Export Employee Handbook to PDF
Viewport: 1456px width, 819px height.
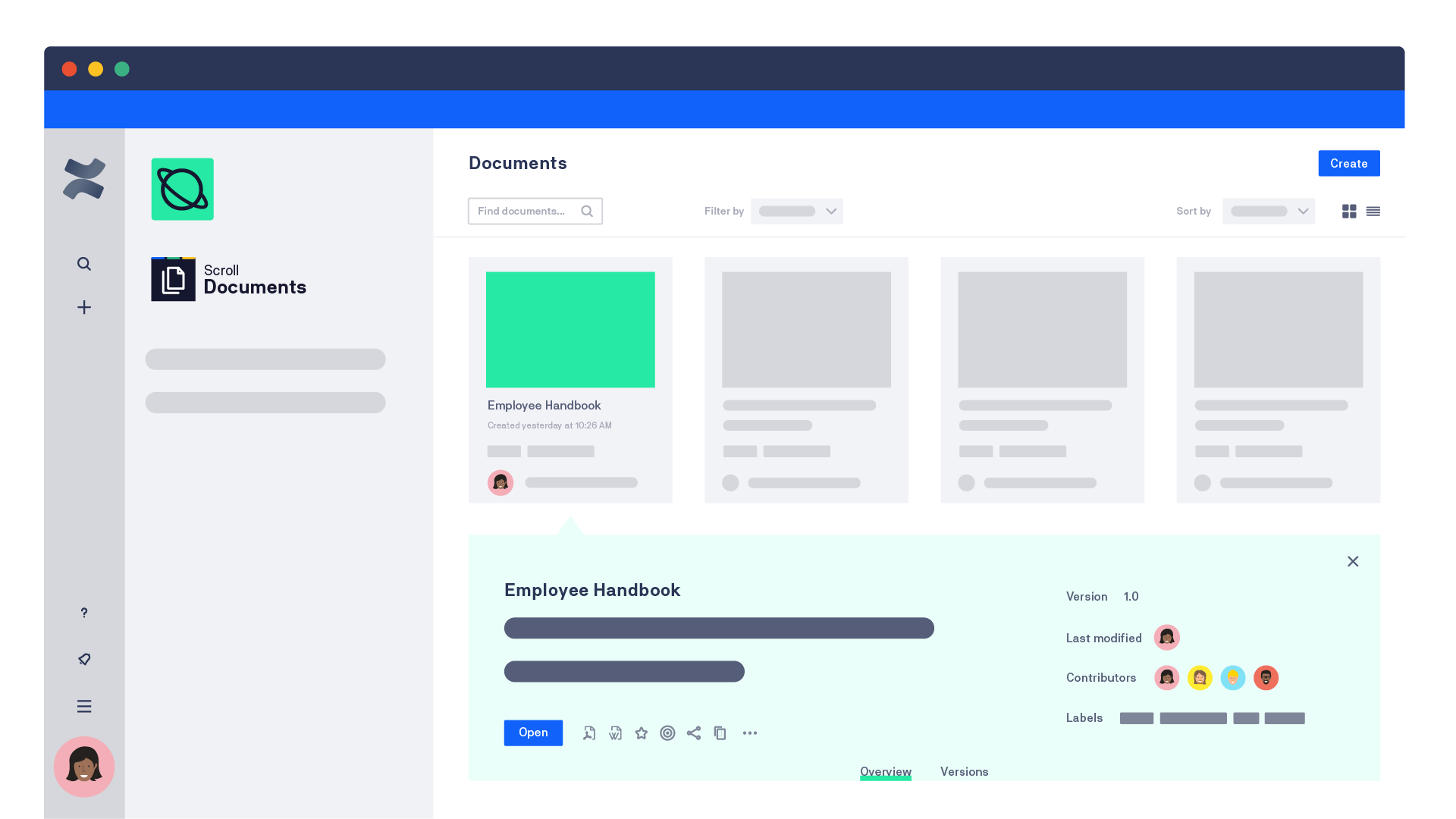(589, 733)
